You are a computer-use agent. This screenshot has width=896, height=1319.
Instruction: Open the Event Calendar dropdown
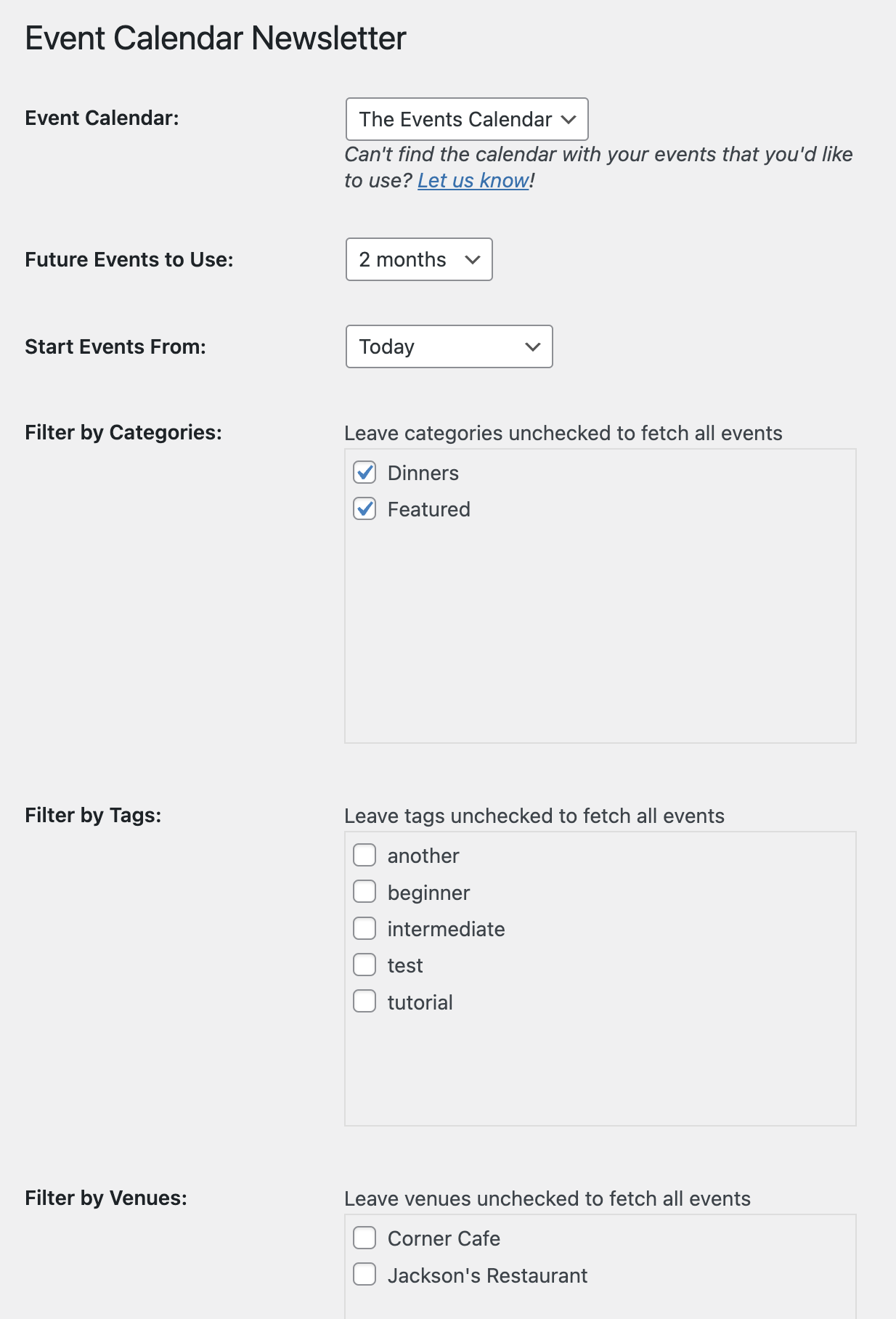(466, 118)
